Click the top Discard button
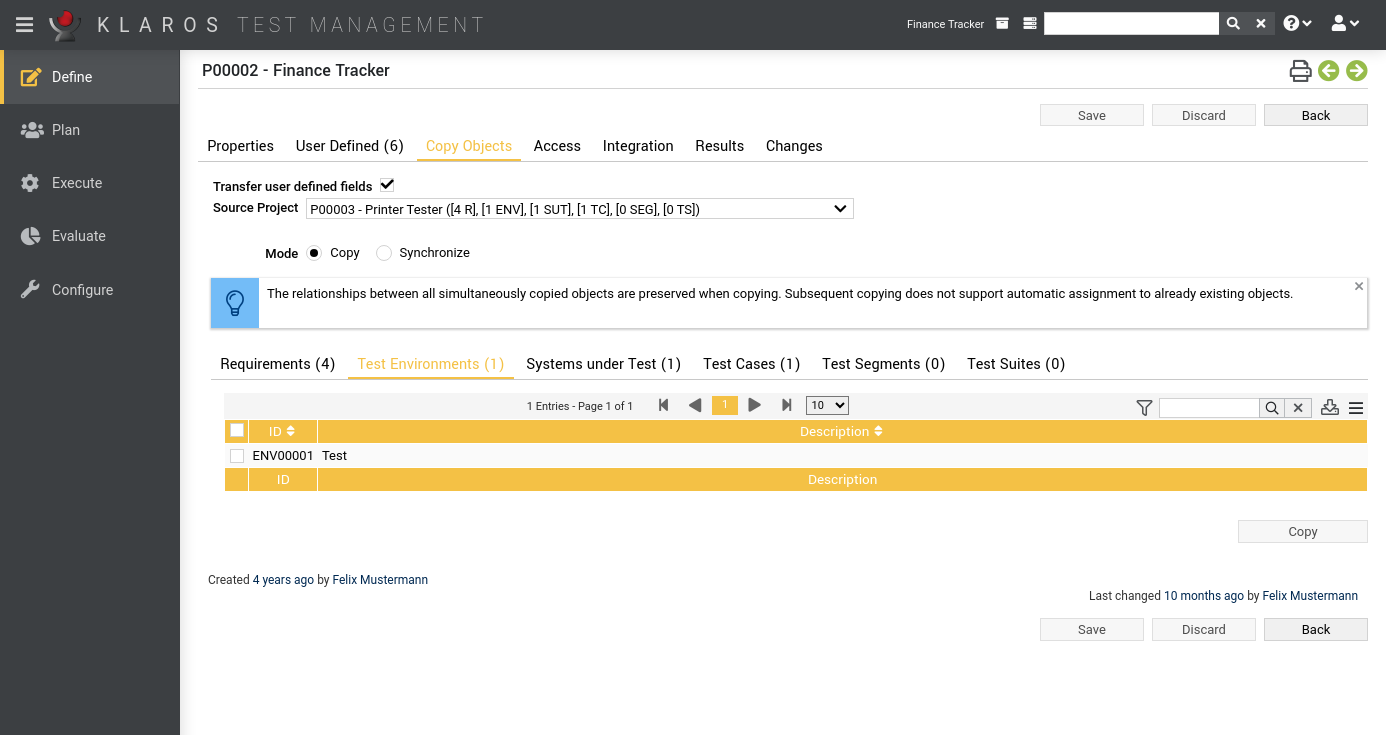 click(1203, 115)
